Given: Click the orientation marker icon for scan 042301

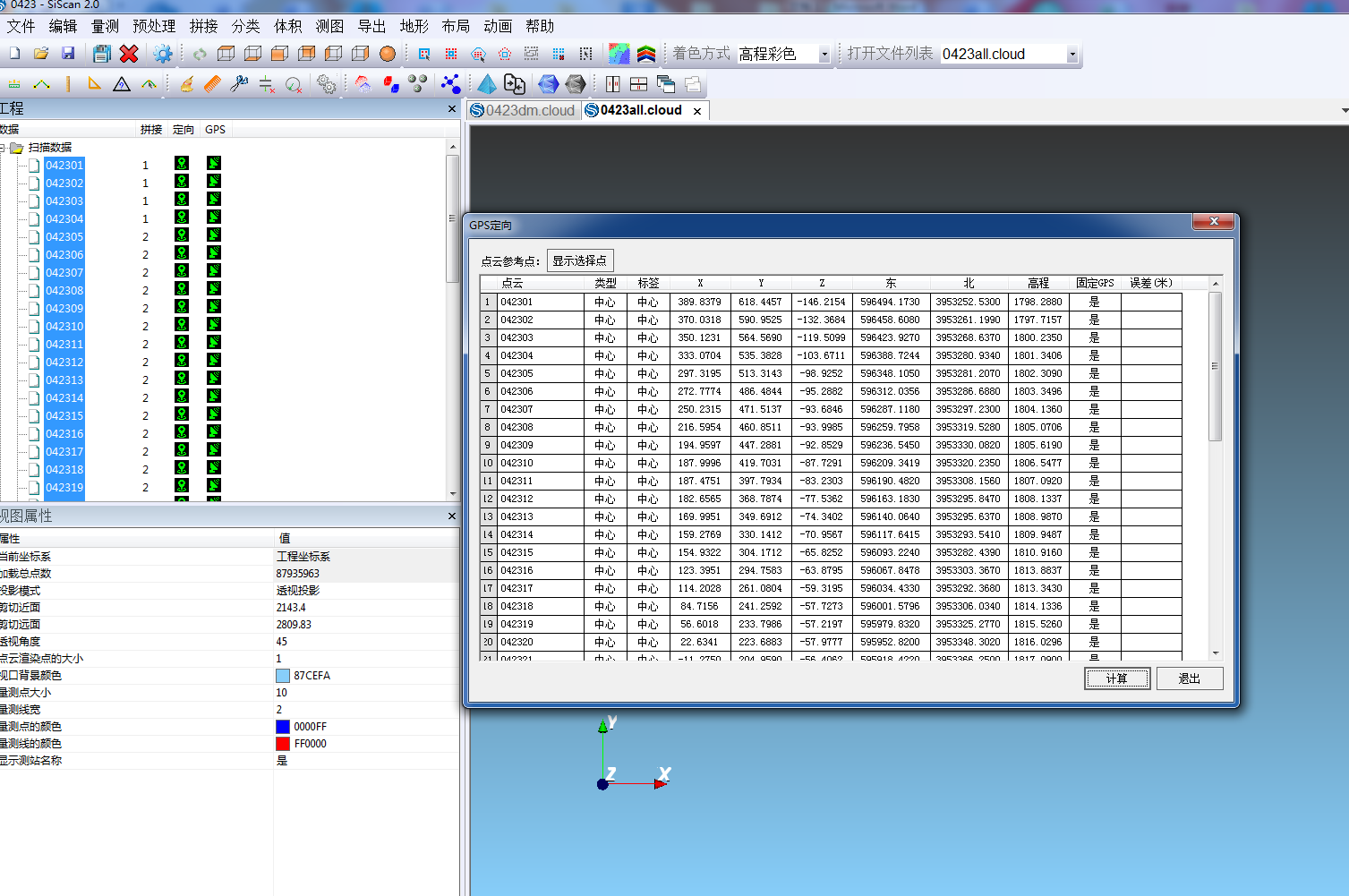Looking at the screenshot, I should (182, 164).
